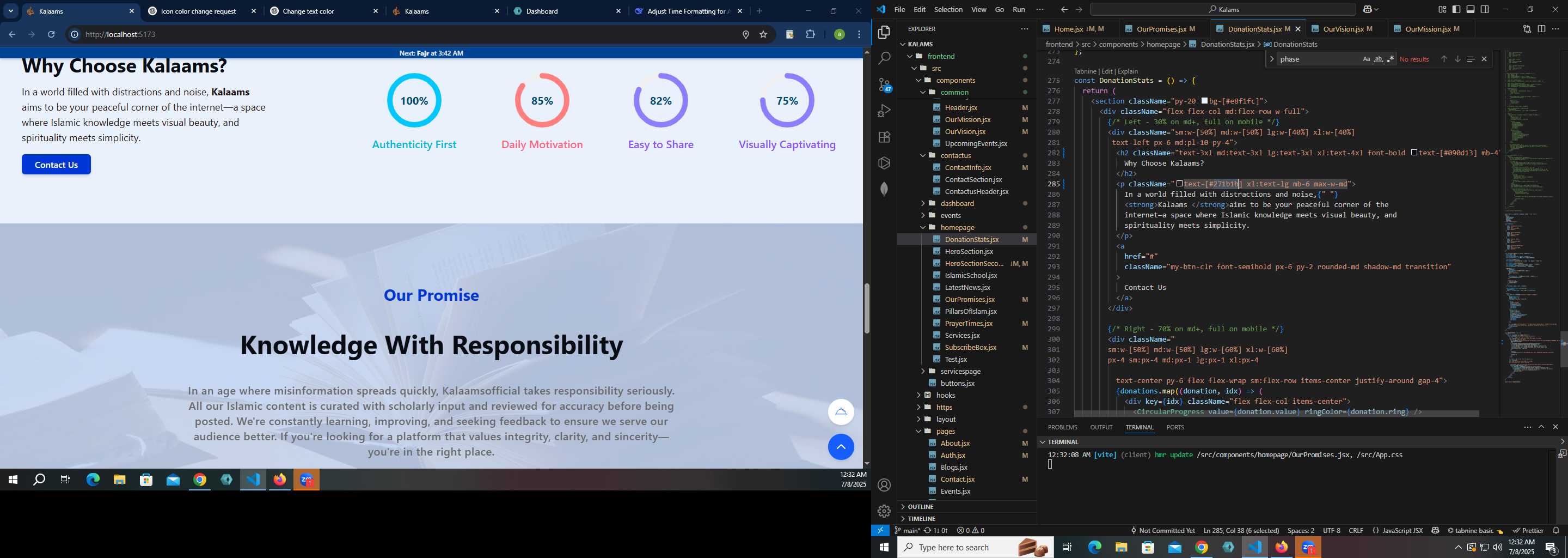Expand the OUTLINE section
The image size is (1568, 558).
902,506
